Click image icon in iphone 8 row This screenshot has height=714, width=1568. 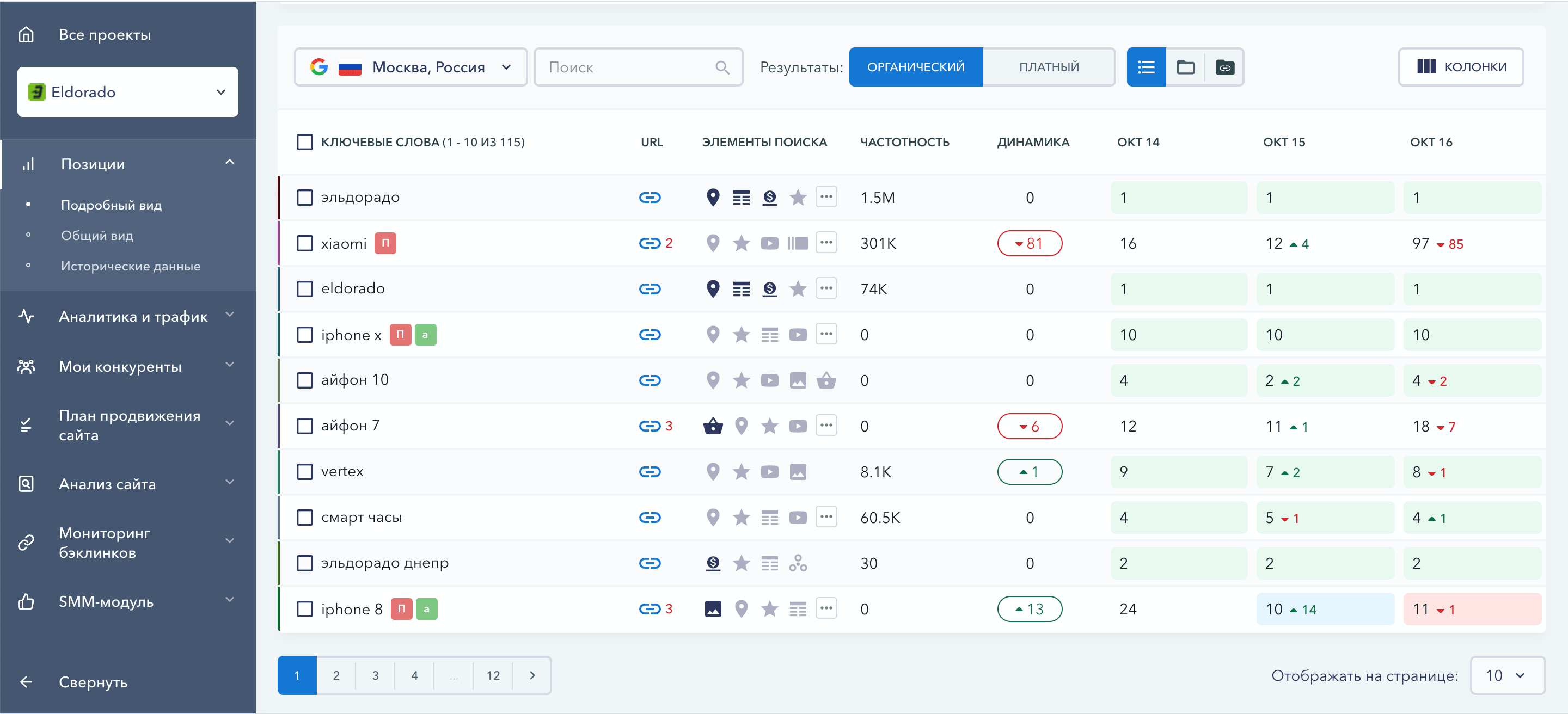click(713, 609)
